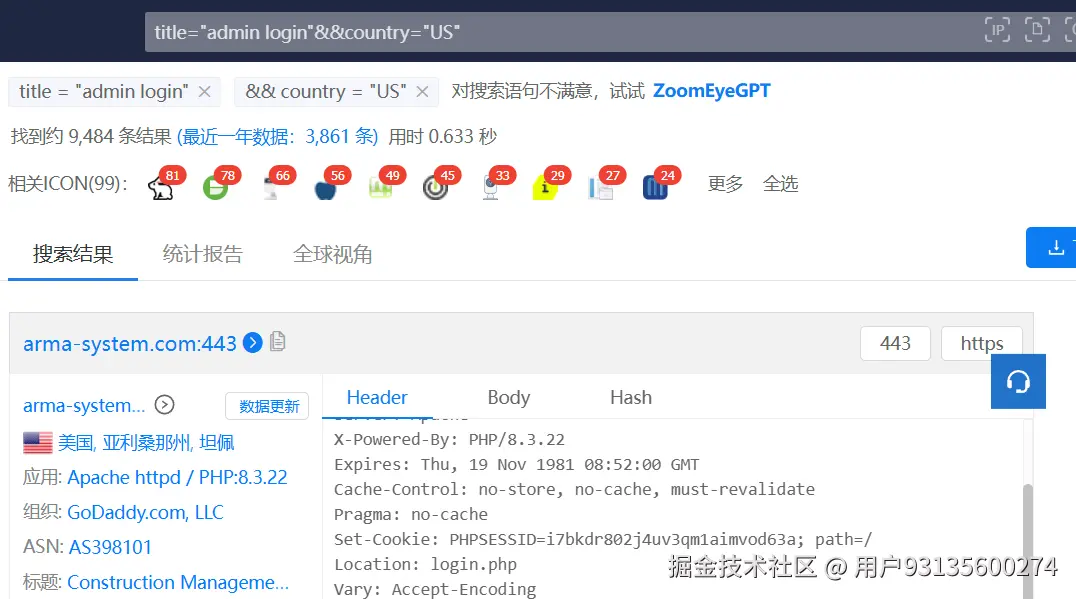
Task: Click the blue download button
Action: pyautogui.click(x=1051, y=247)
